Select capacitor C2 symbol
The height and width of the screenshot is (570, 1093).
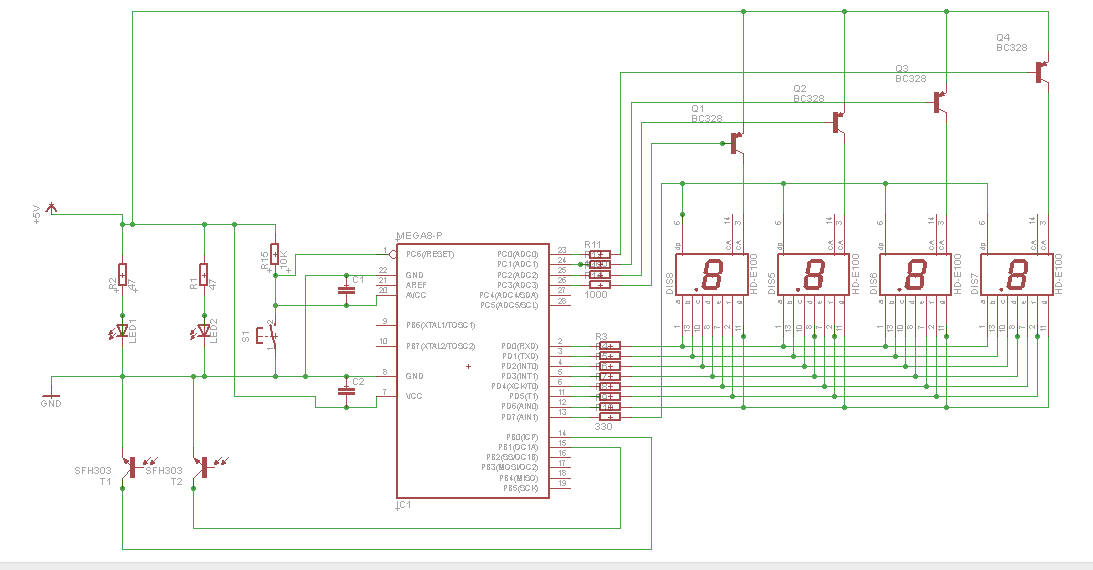346,391
